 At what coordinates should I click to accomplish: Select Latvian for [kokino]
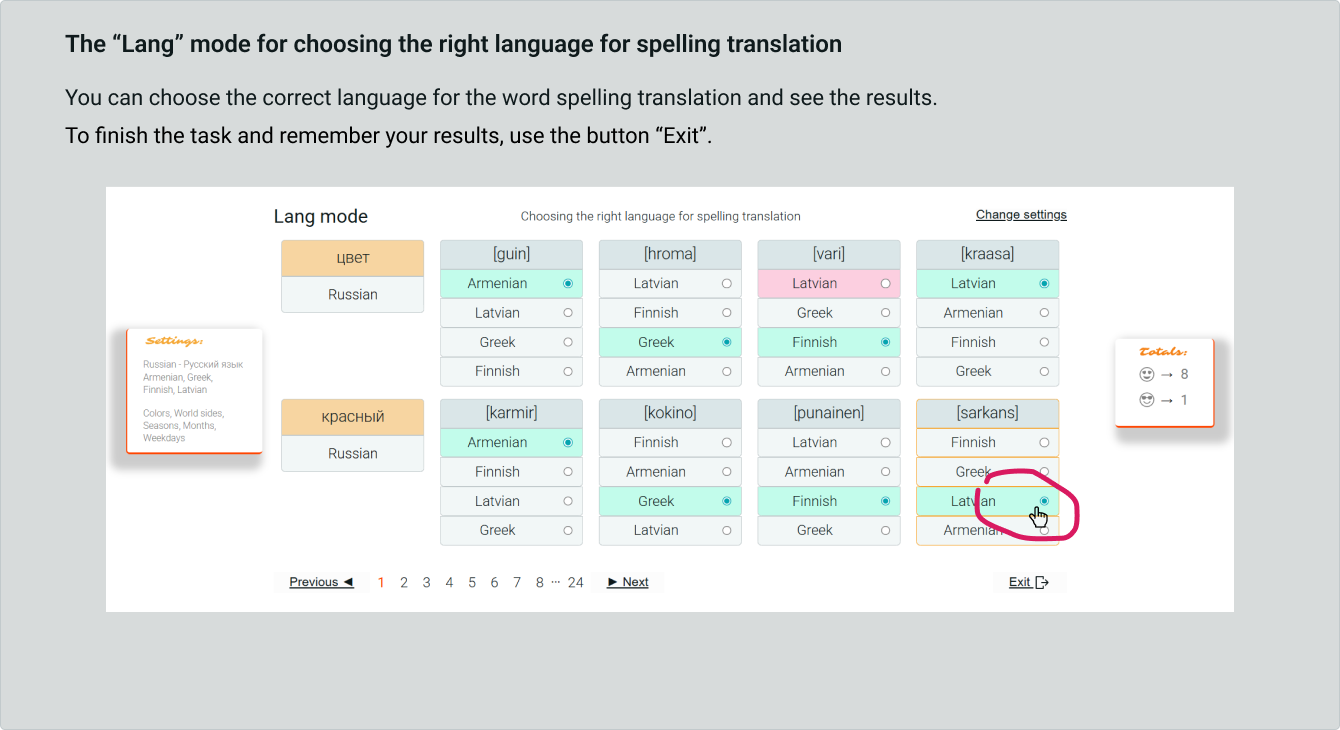coord(670,530)
